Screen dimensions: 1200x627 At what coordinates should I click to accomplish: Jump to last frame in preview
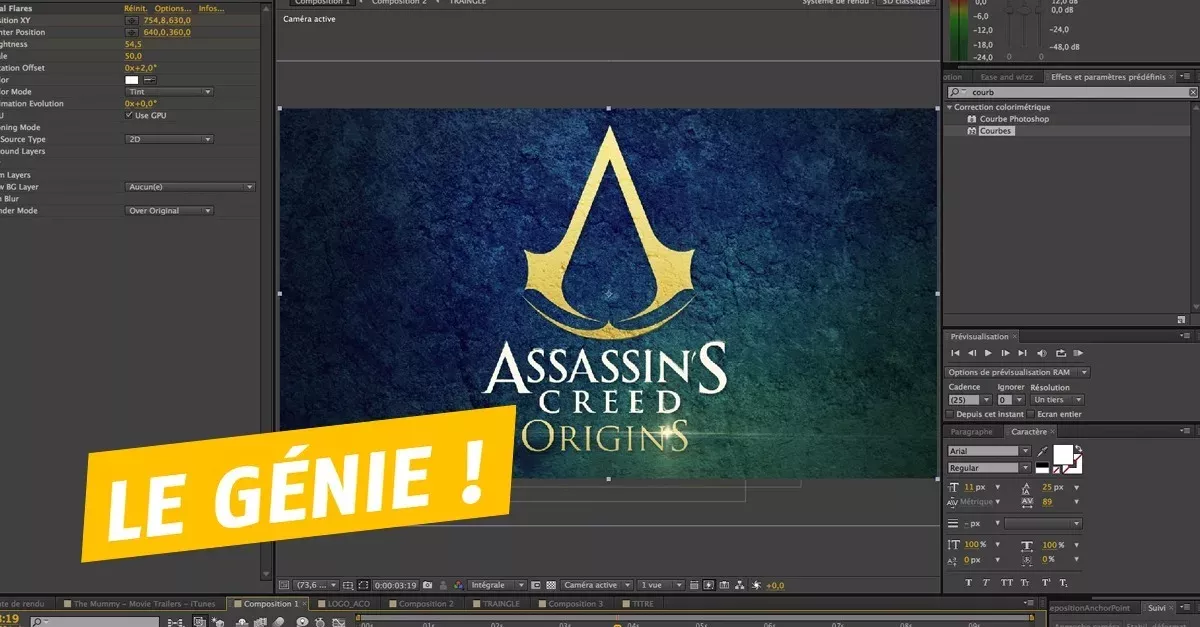1022,353
